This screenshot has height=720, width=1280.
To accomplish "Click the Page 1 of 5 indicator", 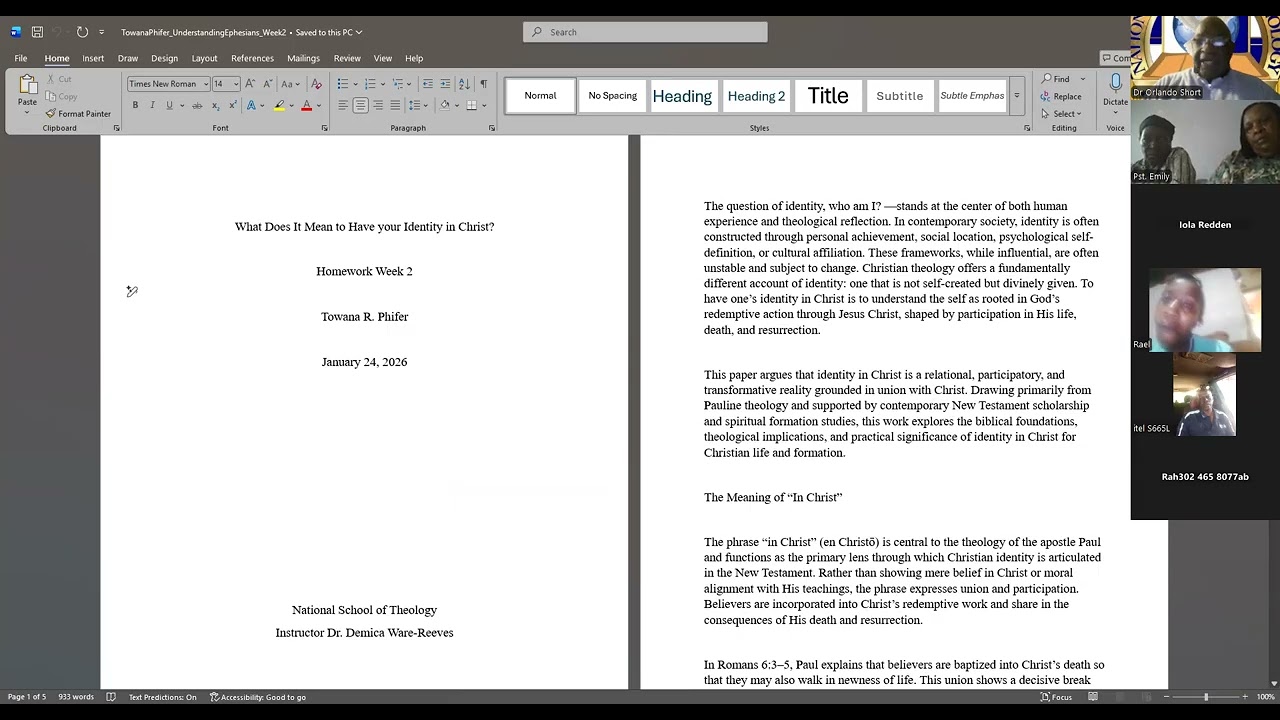I will [27, 697].
